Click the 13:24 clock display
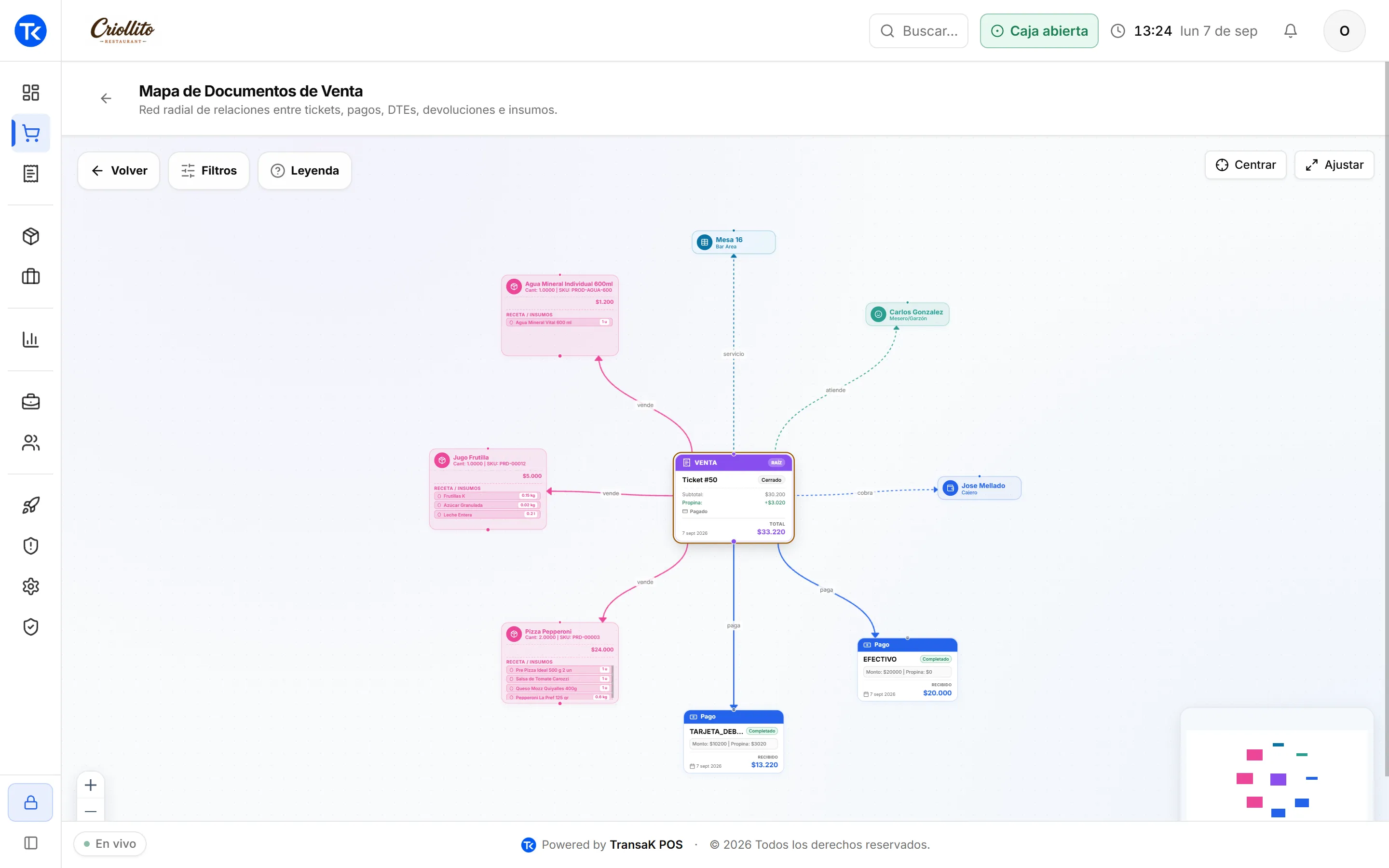Image resolution: width=1389 pixels, height=868 pixels. pos(1153,31)
